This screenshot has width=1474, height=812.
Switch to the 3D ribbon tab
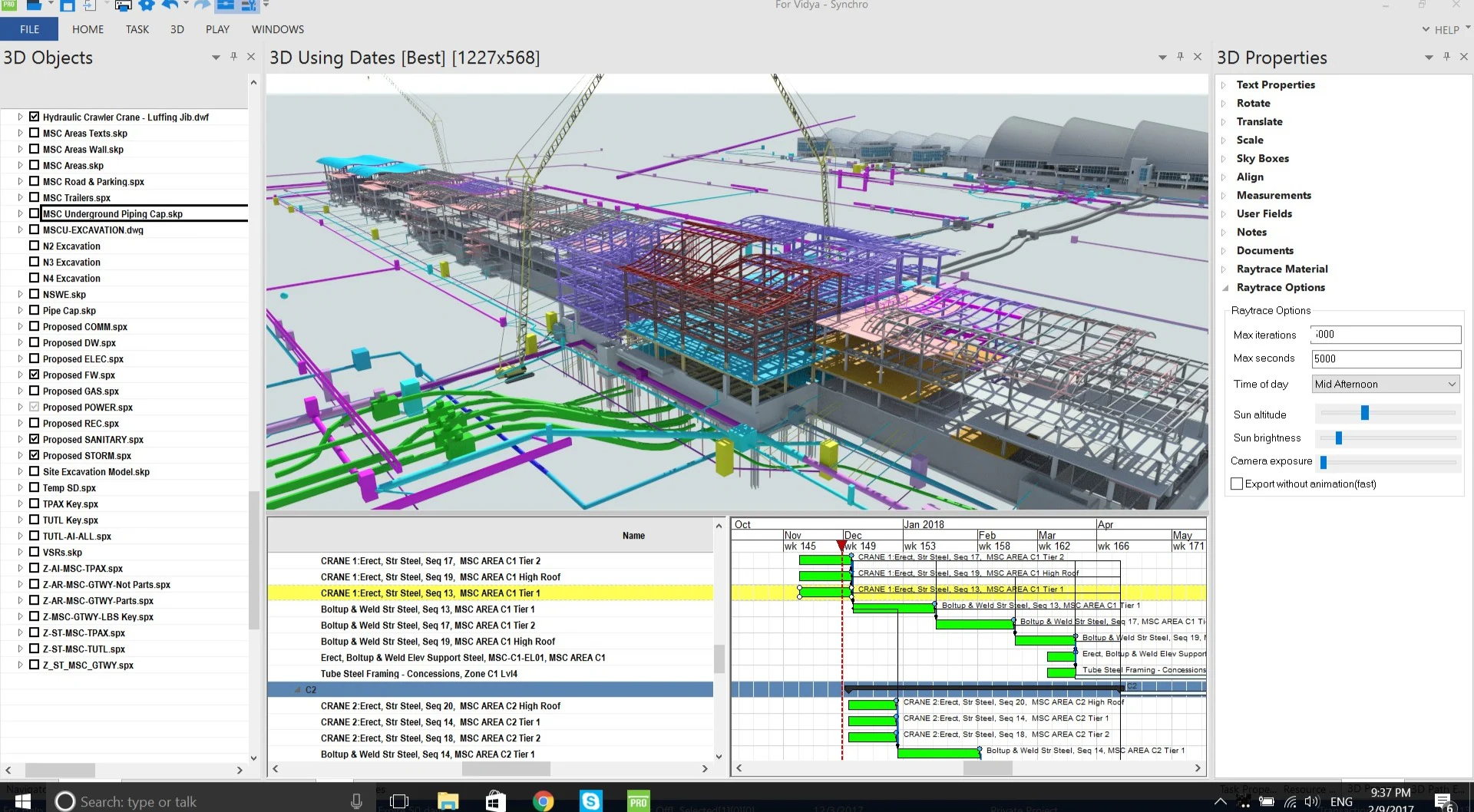click(177, 29)
